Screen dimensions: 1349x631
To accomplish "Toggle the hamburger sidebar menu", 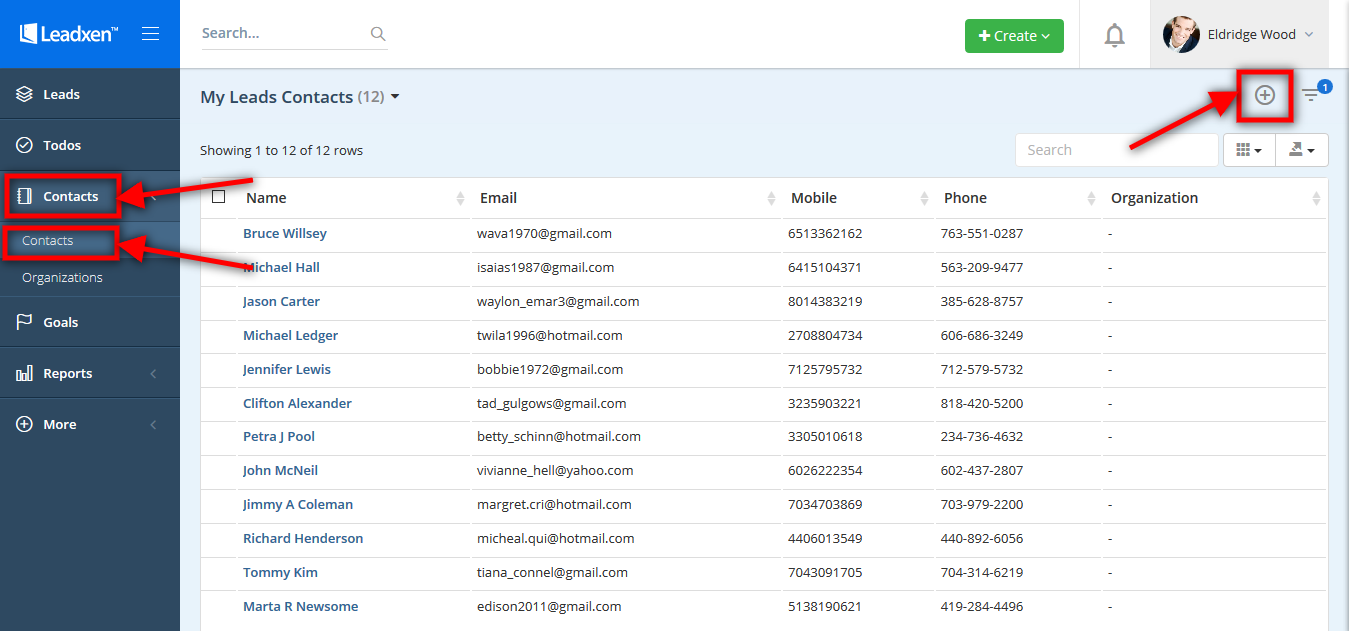I will click(x=151, y=34).
